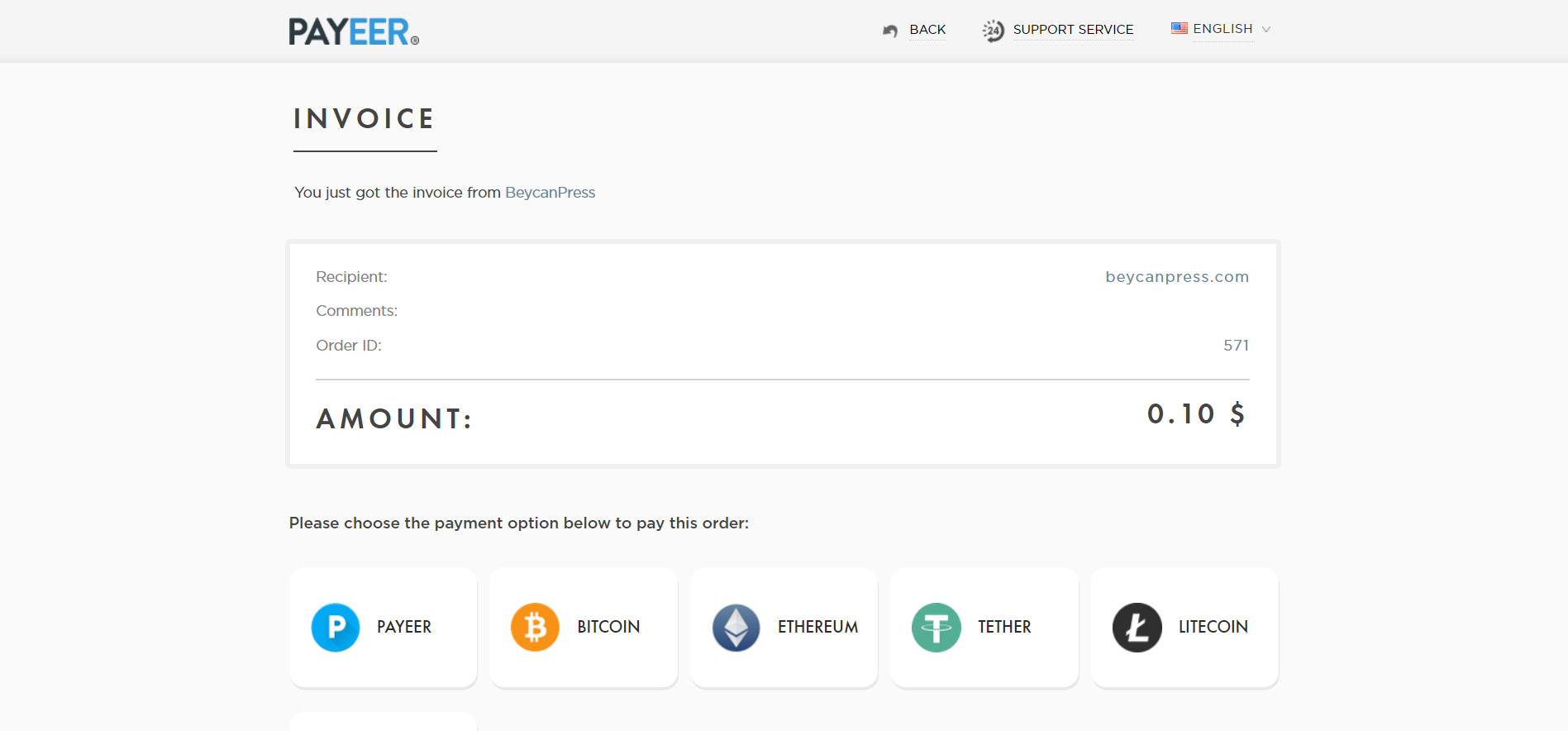Go to Back in top navigation
The image size is (1568, 731).
point(927,30)
